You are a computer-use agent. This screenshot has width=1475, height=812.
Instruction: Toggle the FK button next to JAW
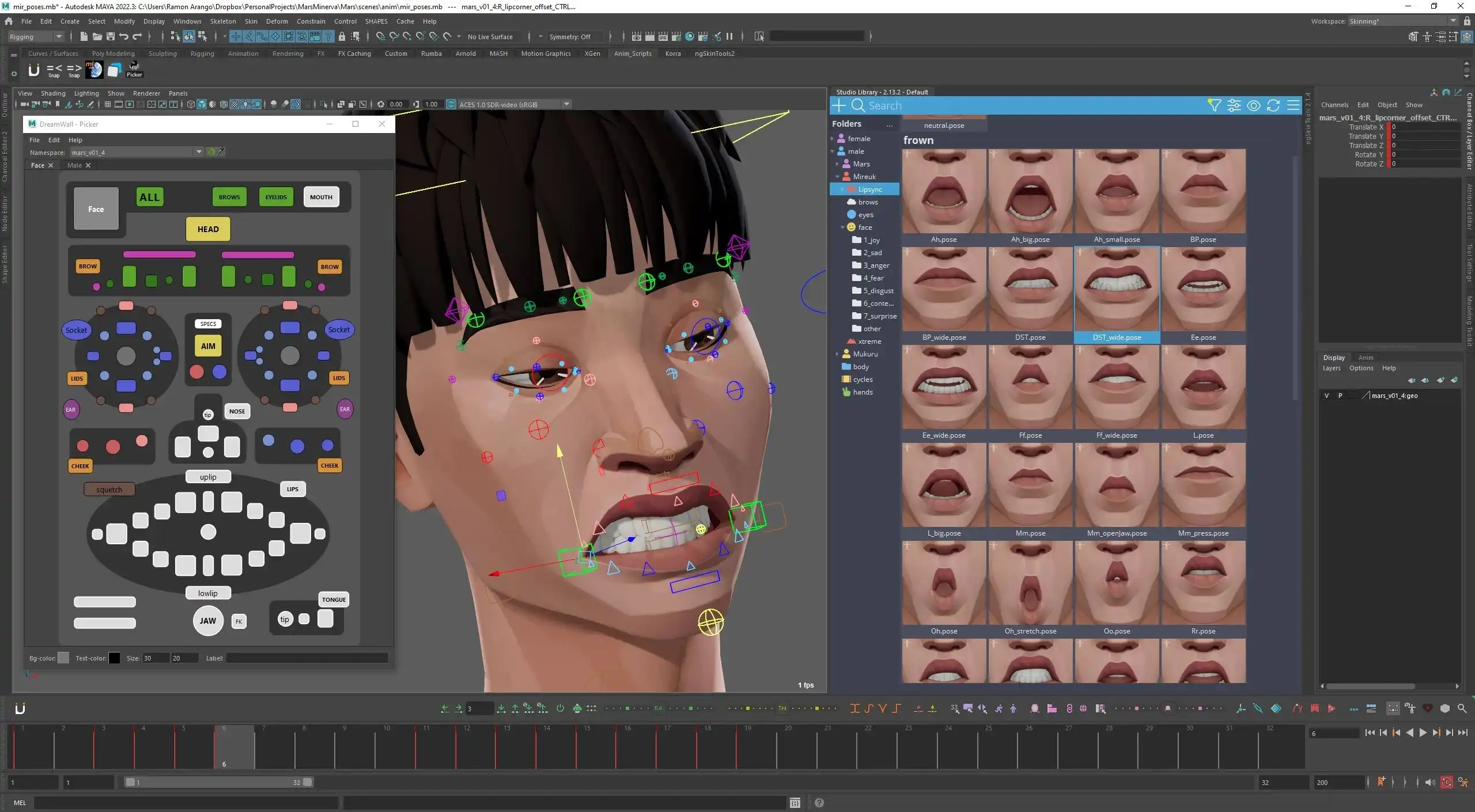pyautogui.click(x=239, y=621)
